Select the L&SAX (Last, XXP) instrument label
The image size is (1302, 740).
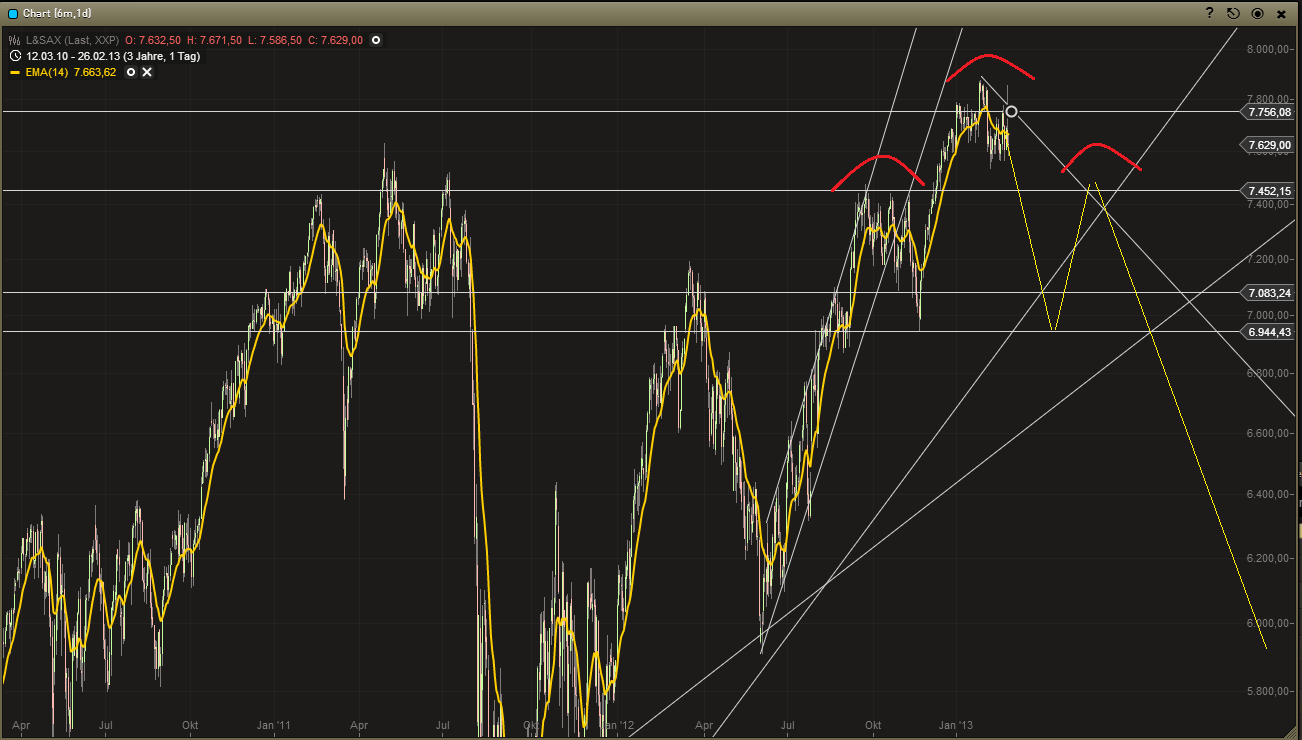click(71, 40)
